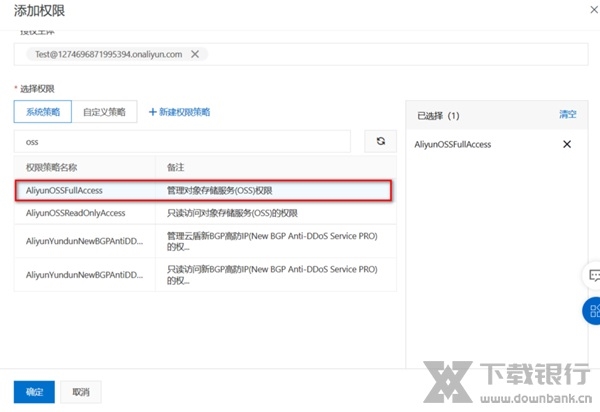Click the 已选择 (1) heading

(438, 116)
